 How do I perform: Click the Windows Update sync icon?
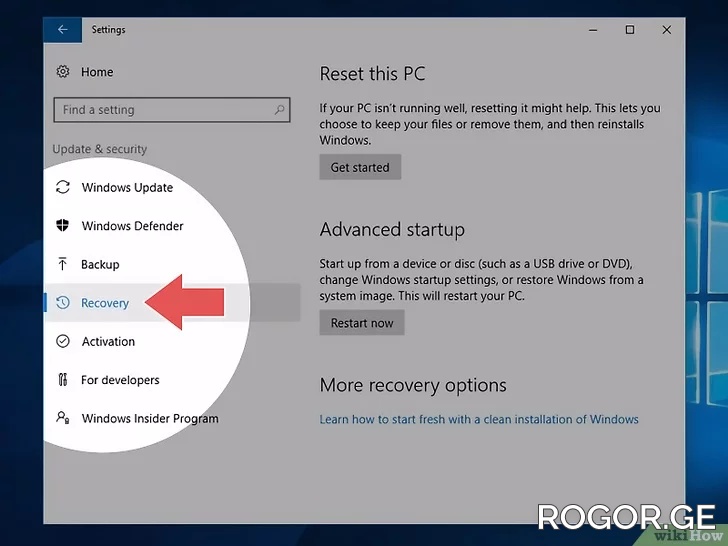pyautogui.click(x=63, y=187)
